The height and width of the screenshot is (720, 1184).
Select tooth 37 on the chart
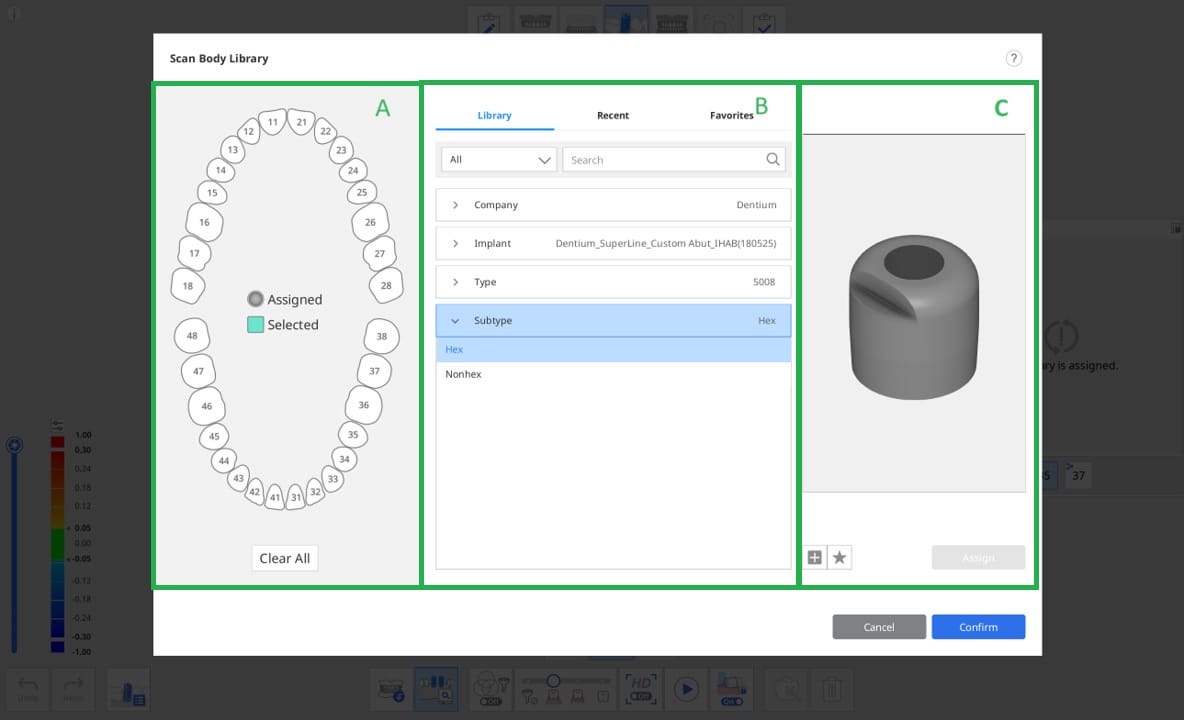(375, 371)
